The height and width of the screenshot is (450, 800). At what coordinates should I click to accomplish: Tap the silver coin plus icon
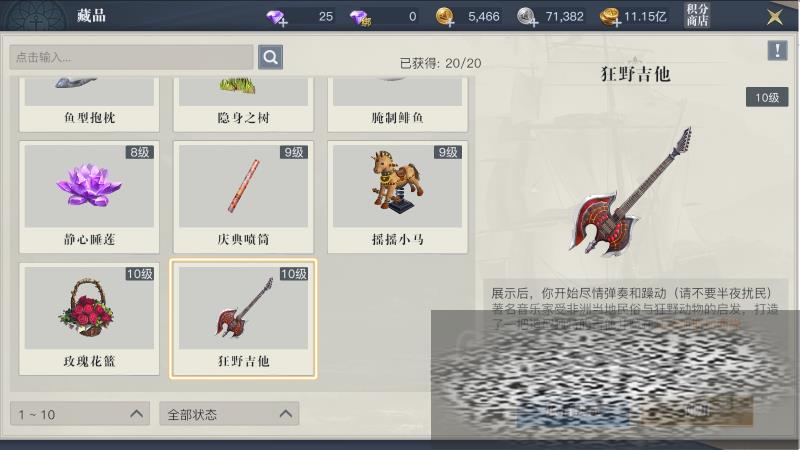(527, 17)
